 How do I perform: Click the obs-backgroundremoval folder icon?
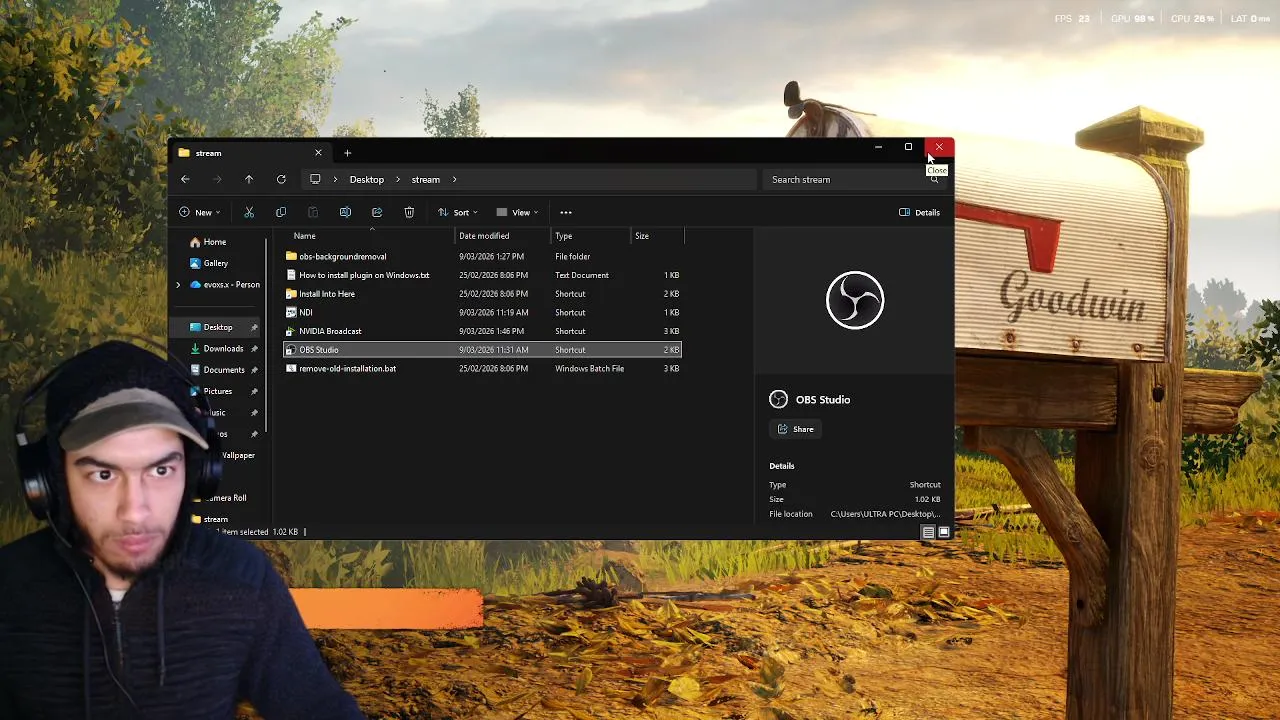[291, 256]
